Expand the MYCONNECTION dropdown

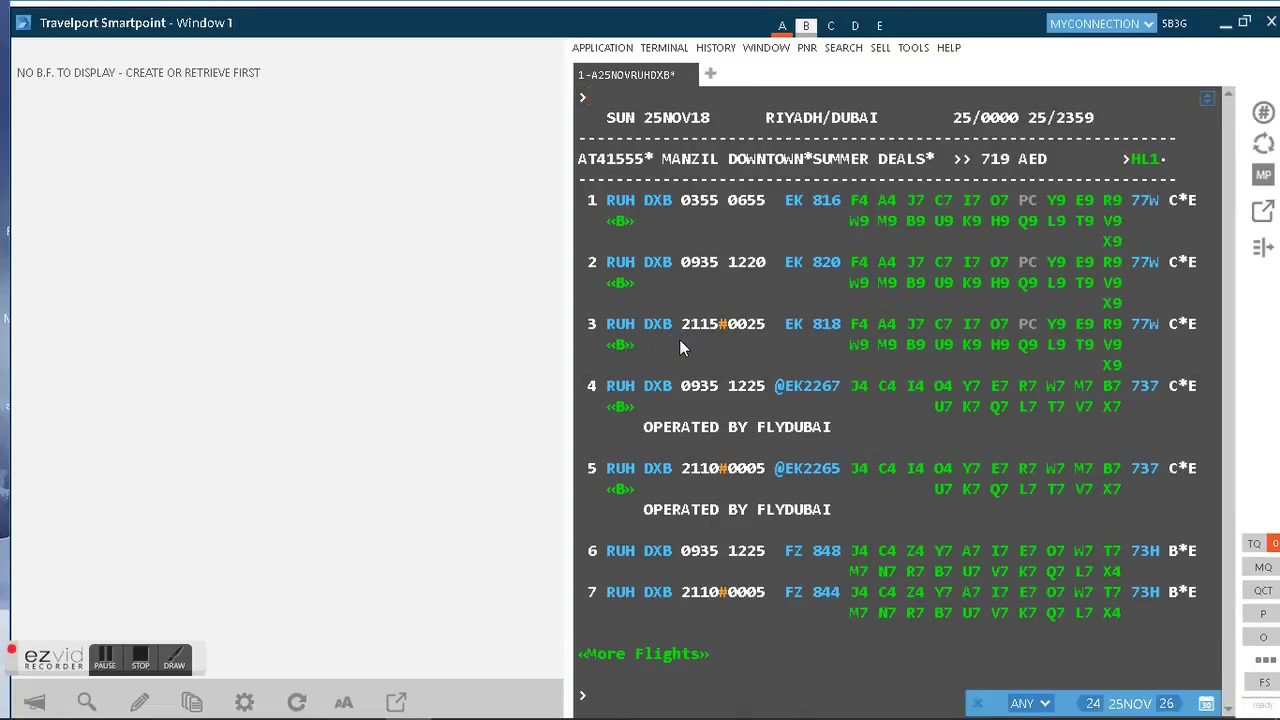tap(1101, 24)
